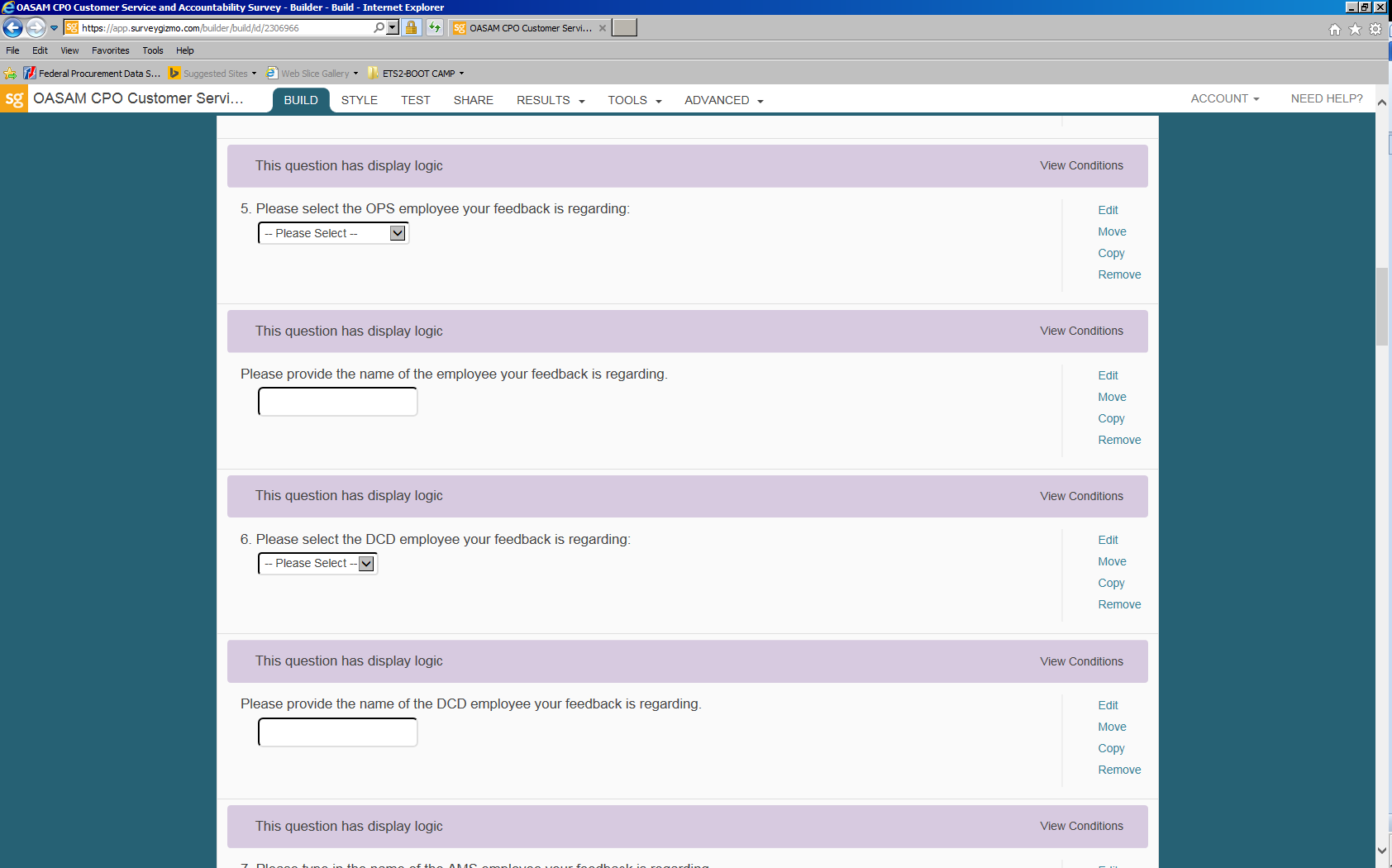The width and height of the screenshot is (1392, 868).
Task: Open the recent pages dropdown arrow
Action: click(55, 28)
